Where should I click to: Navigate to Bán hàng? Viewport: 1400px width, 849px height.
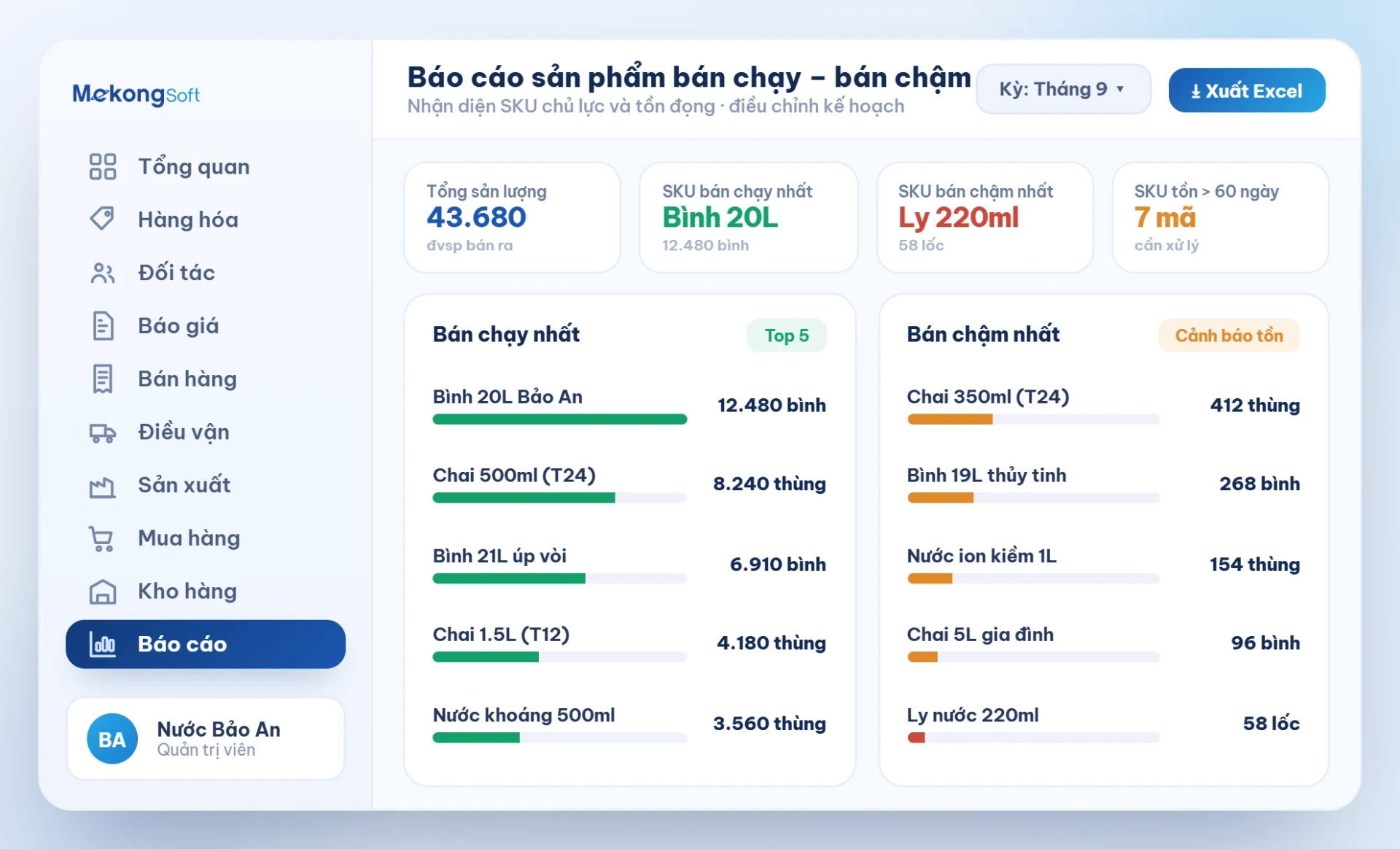[206, 379]
